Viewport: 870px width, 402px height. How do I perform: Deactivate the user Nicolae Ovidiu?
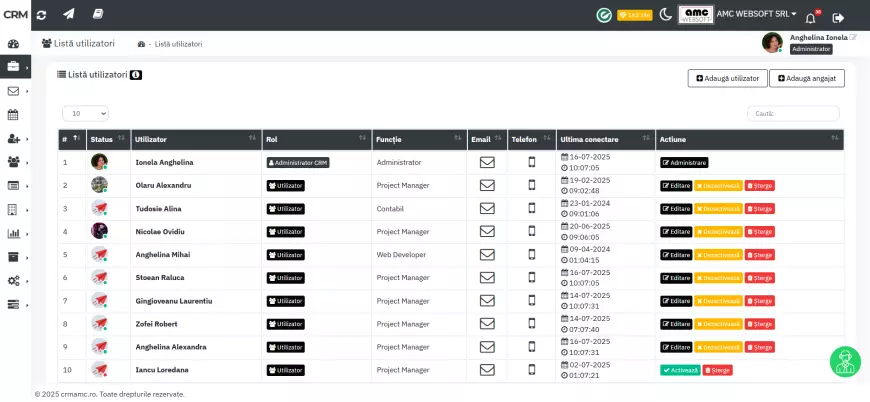tap(718, 232)
